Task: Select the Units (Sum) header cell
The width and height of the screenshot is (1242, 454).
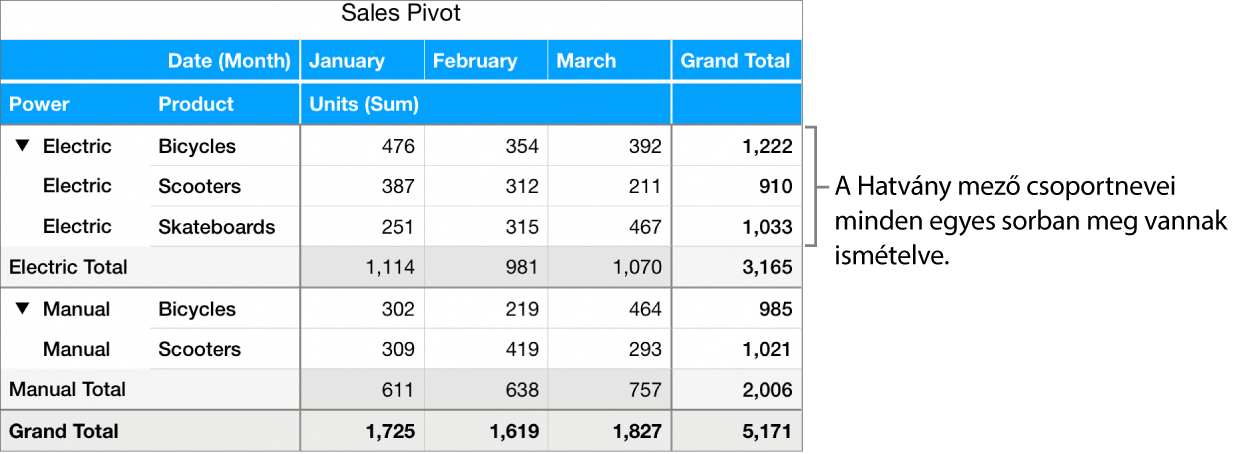Action: (364, 104)
